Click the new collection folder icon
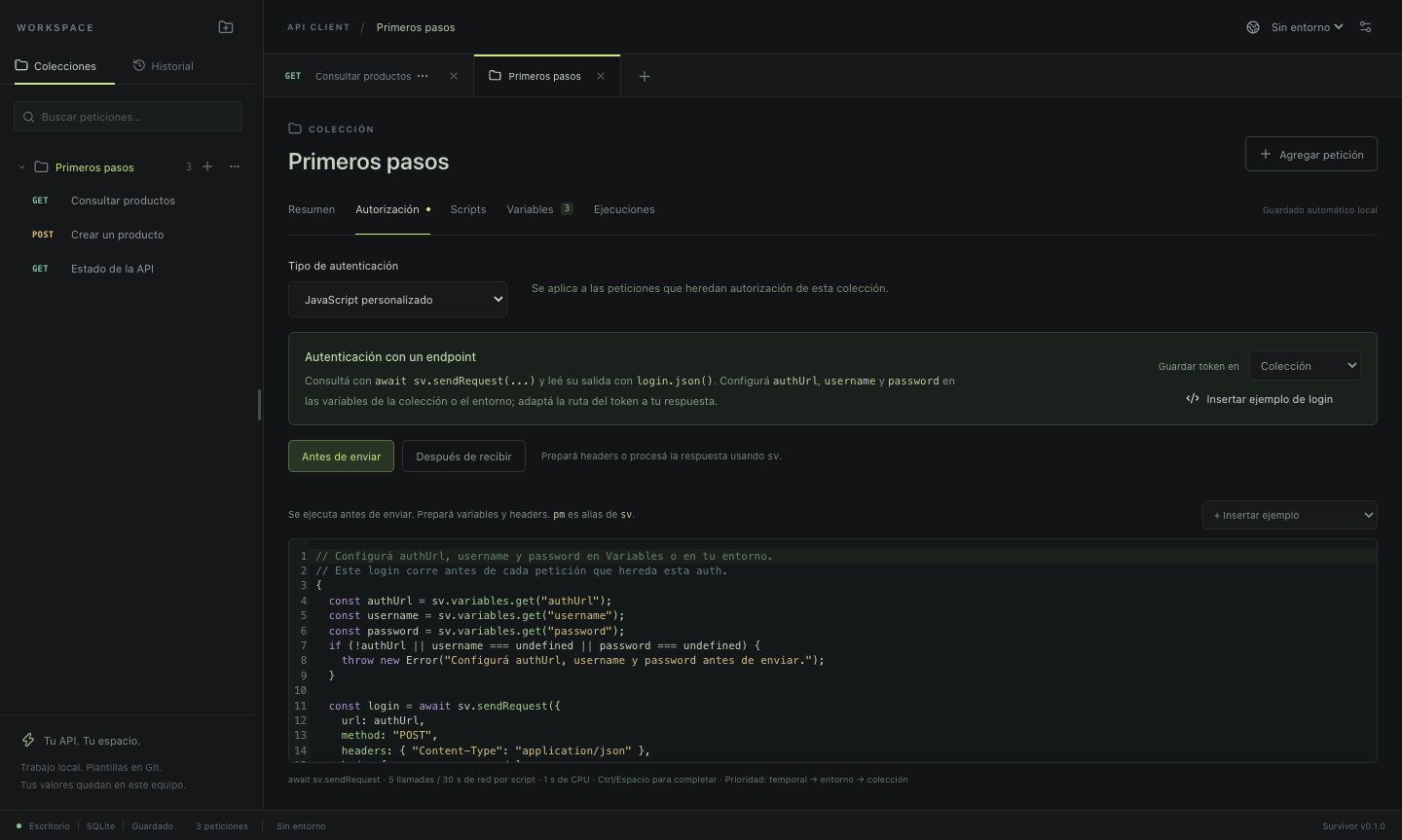 tap(226, 27)
